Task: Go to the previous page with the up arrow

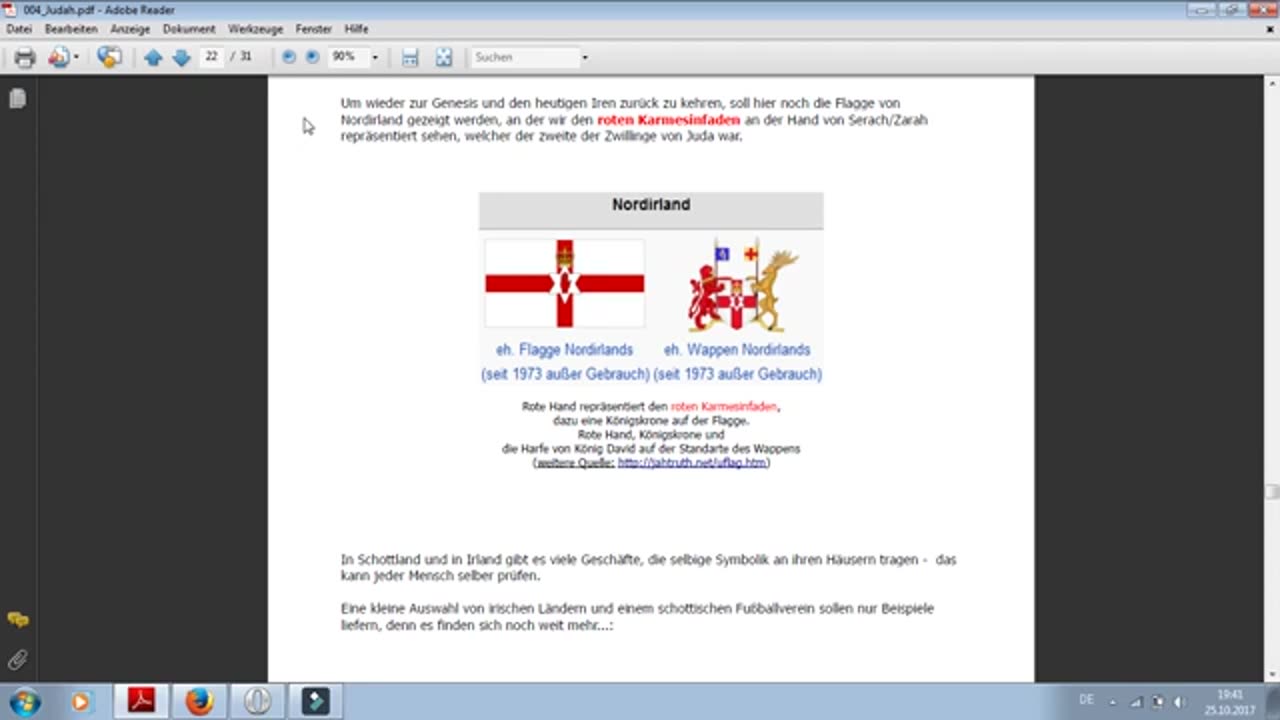Action: 153,58
